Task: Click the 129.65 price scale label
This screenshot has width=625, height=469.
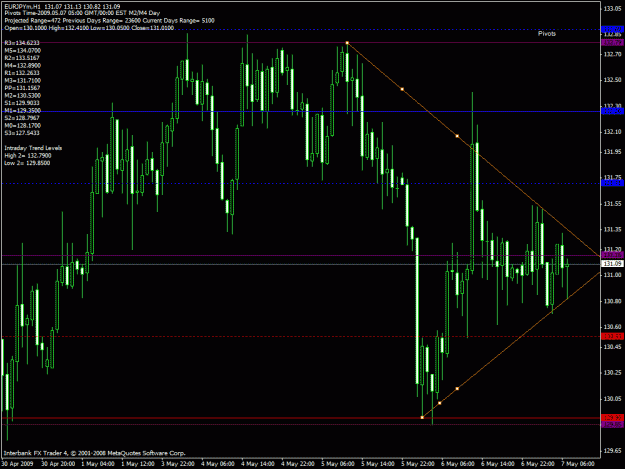Action: [x=612, y=451]
